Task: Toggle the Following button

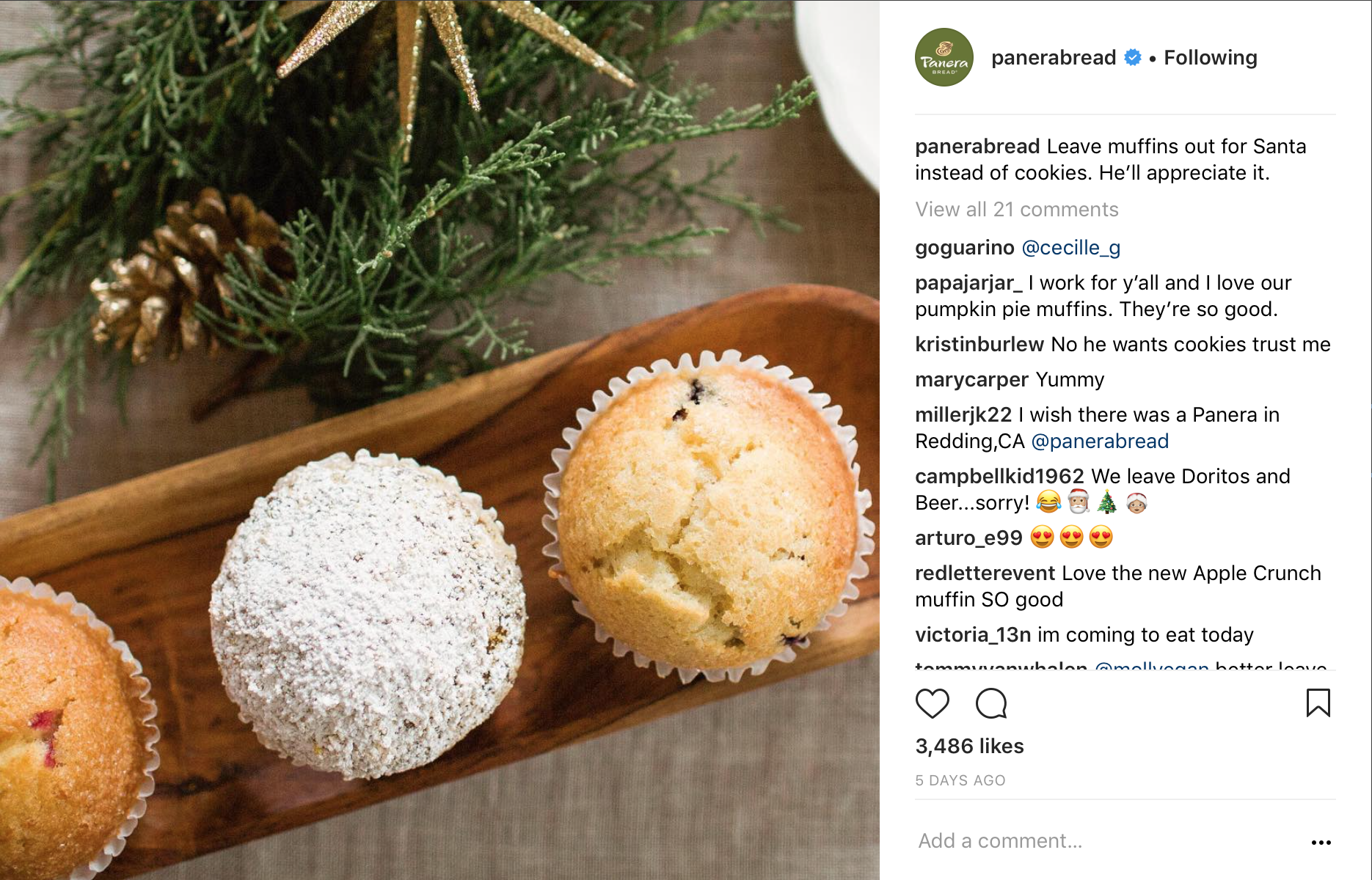Action: point(1211,57)
